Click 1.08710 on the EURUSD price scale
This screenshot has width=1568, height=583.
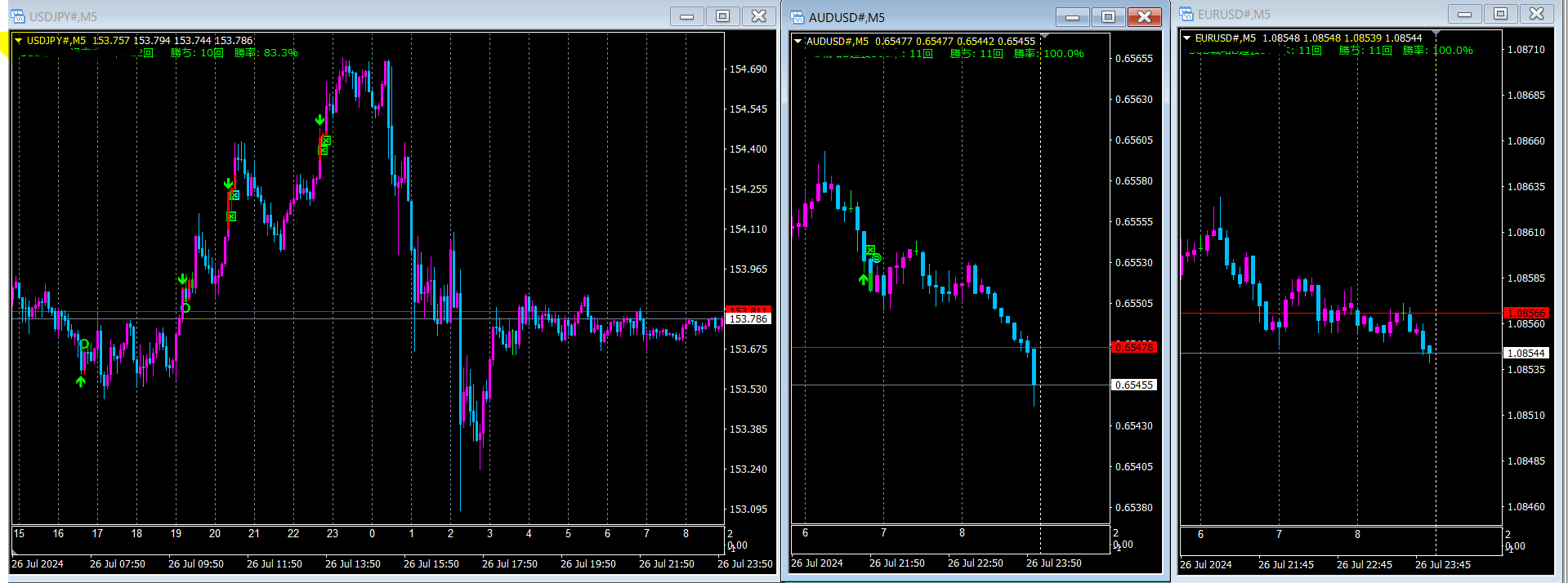pos(1526,50)
